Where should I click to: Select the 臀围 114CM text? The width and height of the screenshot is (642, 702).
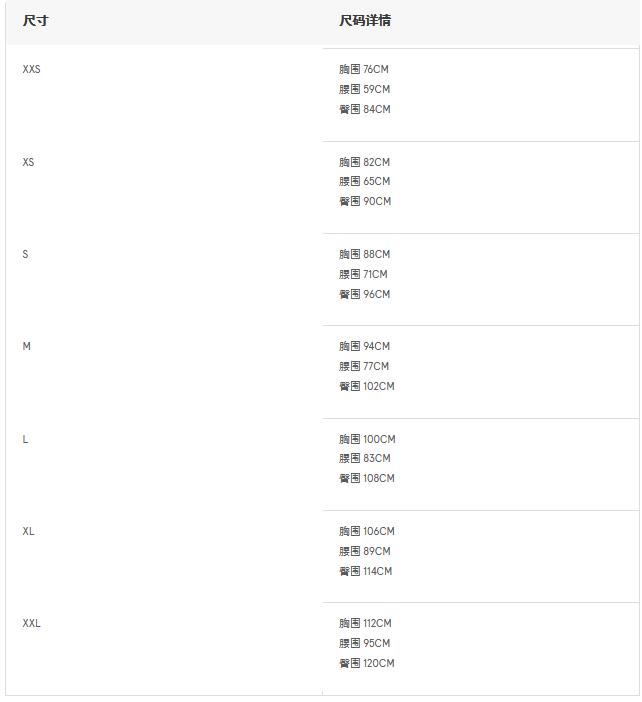[x=366, y=571]
